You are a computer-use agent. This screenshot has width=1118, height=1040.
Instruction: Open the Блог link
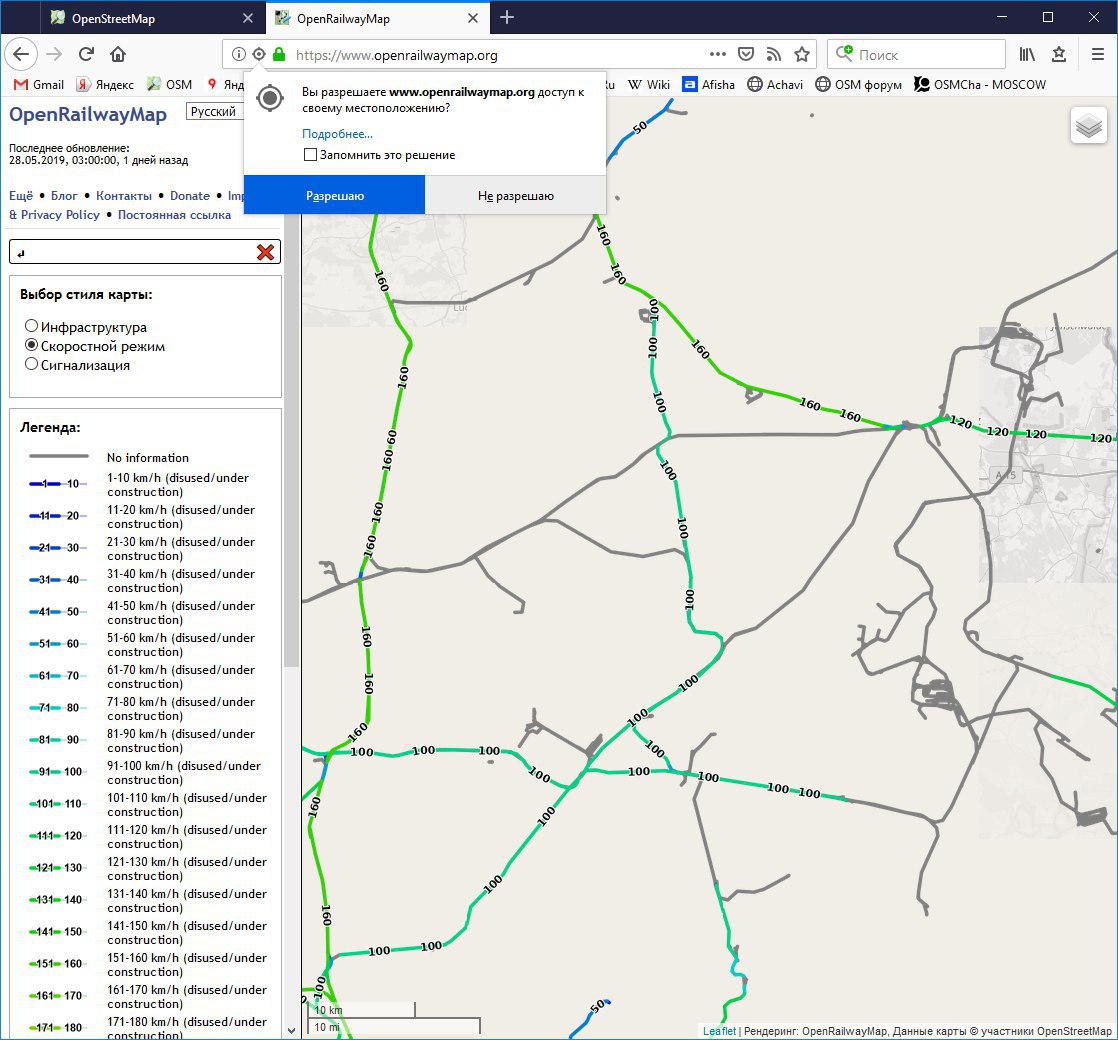(x=64, y=195)
